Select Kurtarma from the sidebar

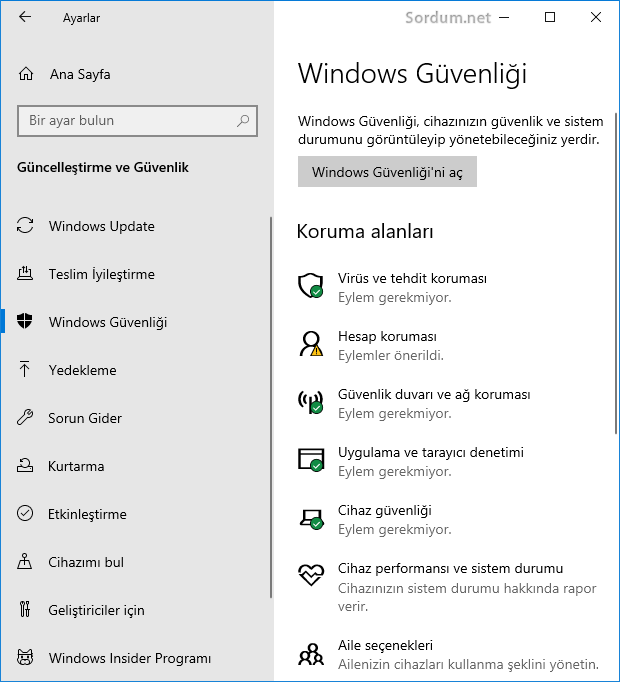76,466
